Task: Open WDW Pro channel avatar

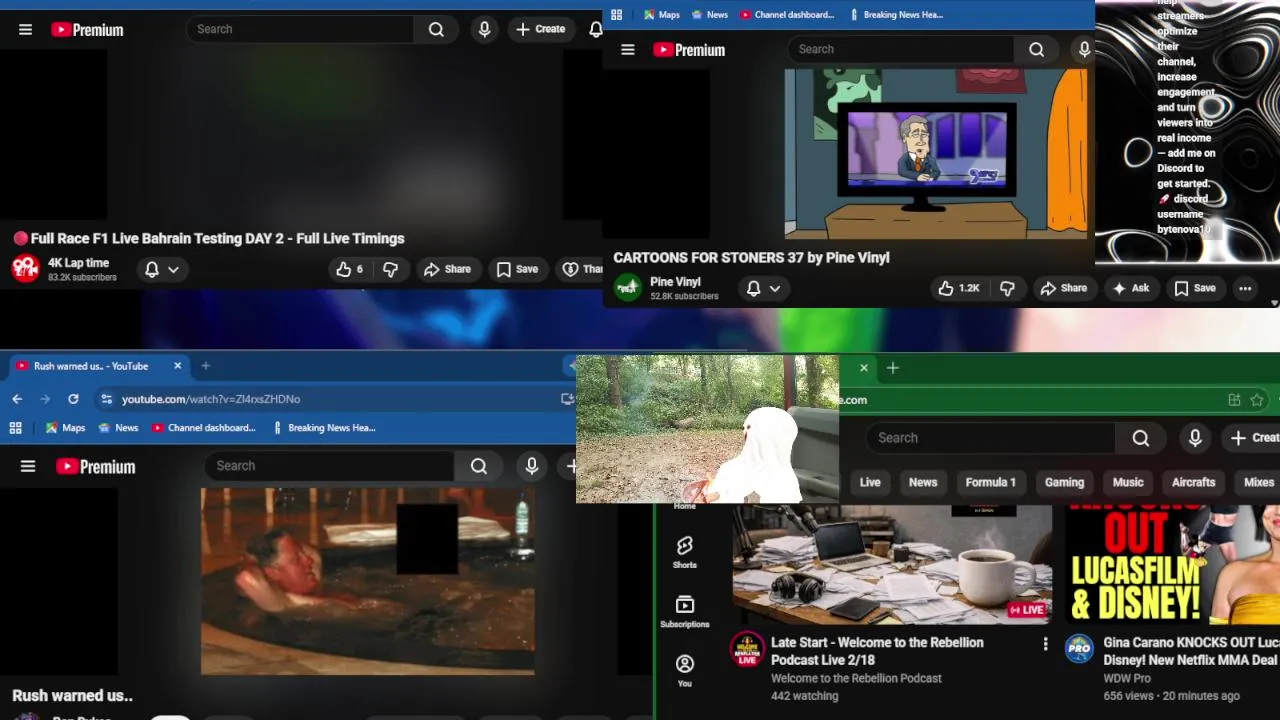Action: pyautogui.click(x=1079, y=648)
